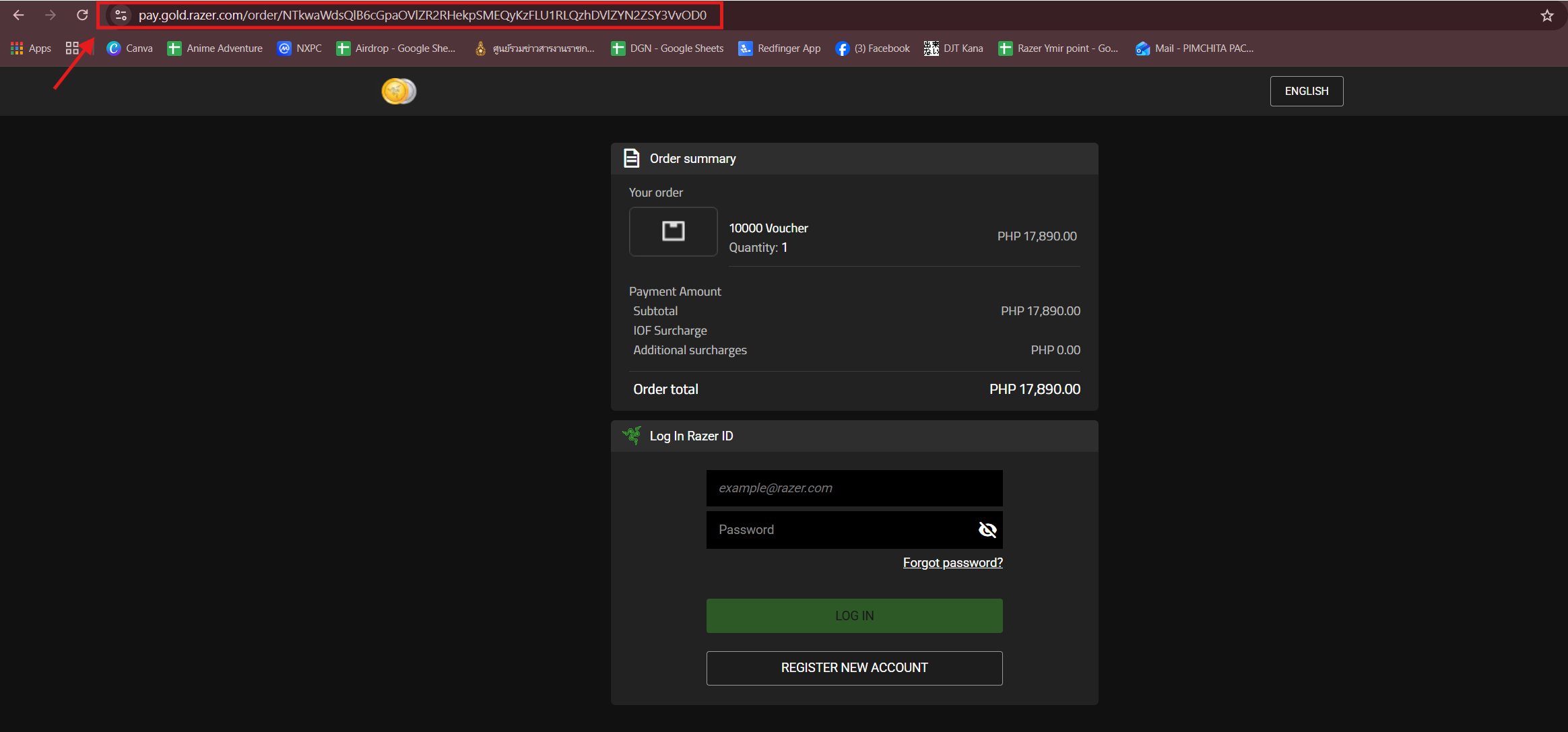Click the 'Your order' heading

click(x=656, y=193)
